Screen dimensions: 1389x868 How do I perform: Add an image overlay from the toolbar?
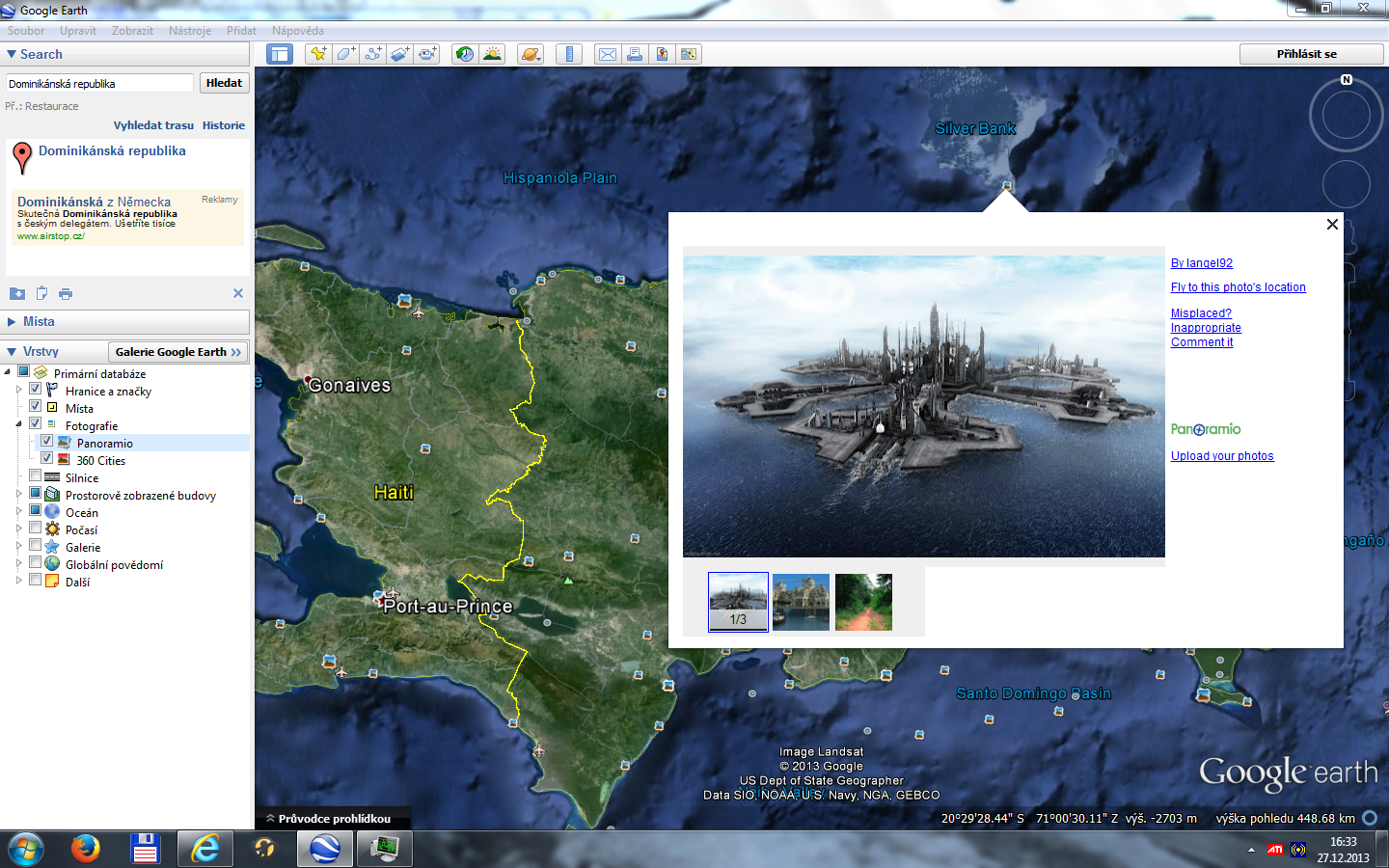tap(399, 54)
